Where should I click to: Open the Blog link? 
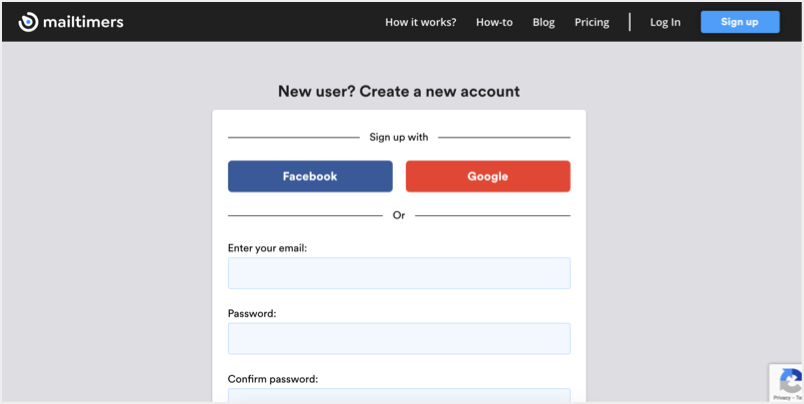click(544, 22)
